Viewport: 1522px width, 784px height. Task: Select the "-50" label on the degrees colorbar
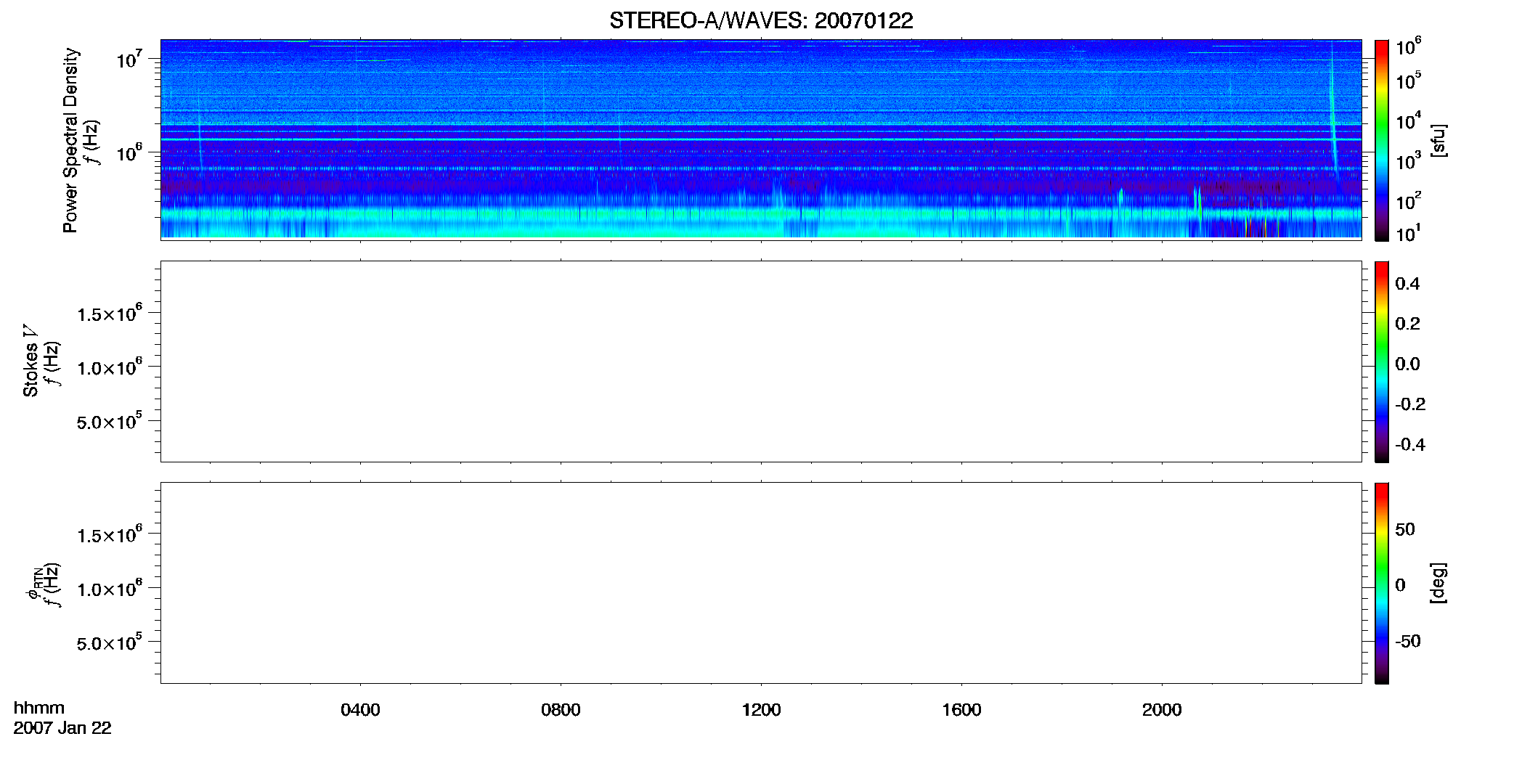point(1408,641)
